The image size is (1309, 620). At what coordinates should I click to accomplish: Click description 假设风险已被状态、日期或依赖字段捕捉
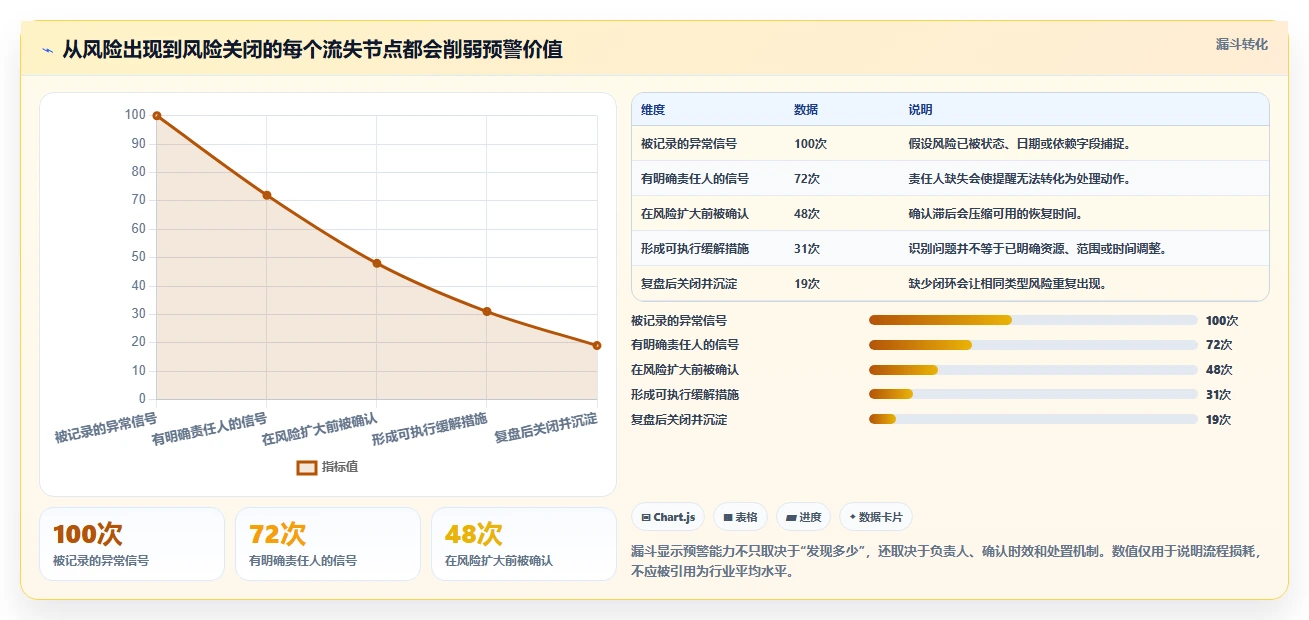(x=1019, y=144)
